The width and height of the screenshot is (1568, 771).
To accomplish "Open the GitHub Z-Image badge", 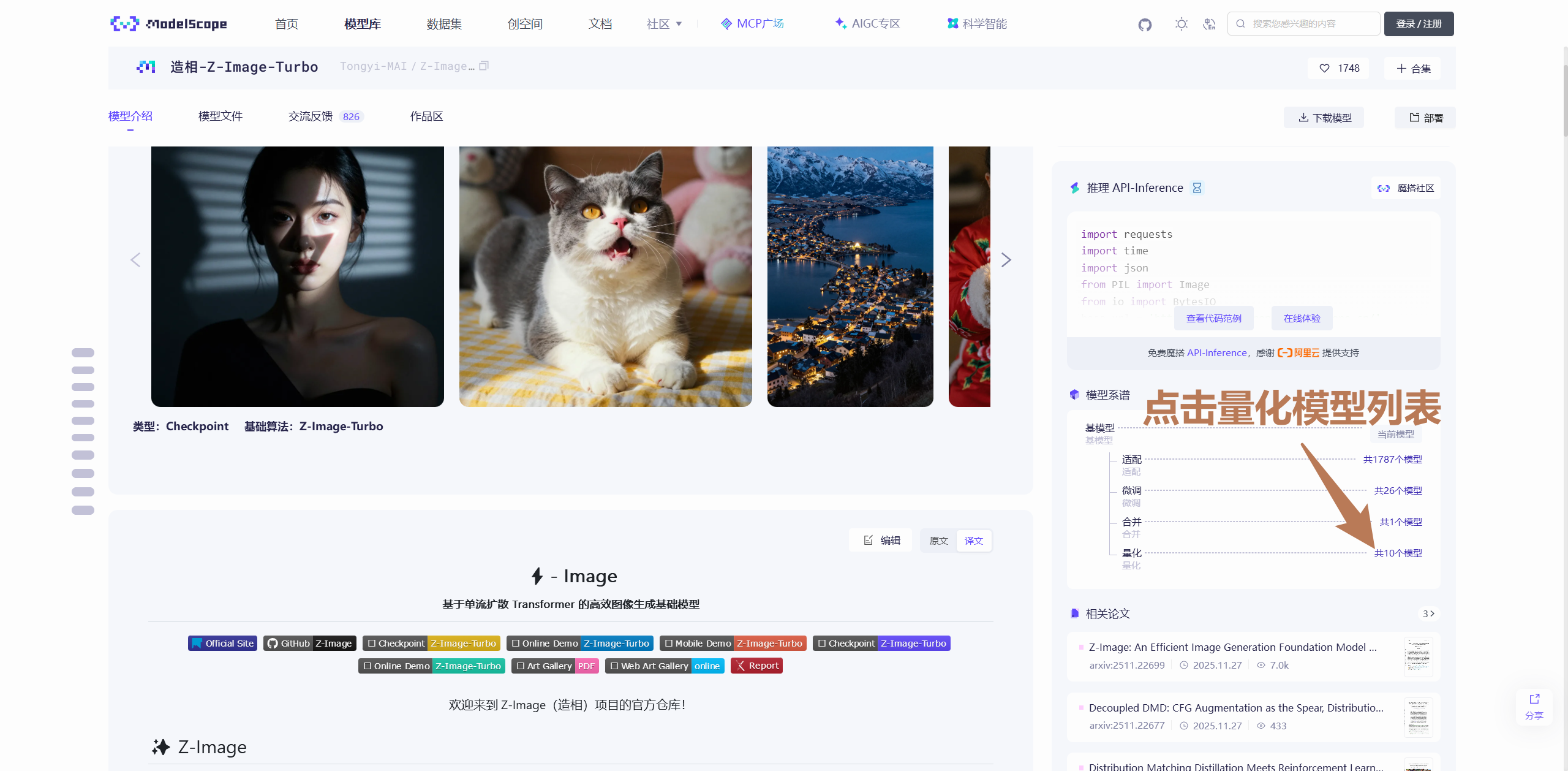I will click(x=310, y=643).
